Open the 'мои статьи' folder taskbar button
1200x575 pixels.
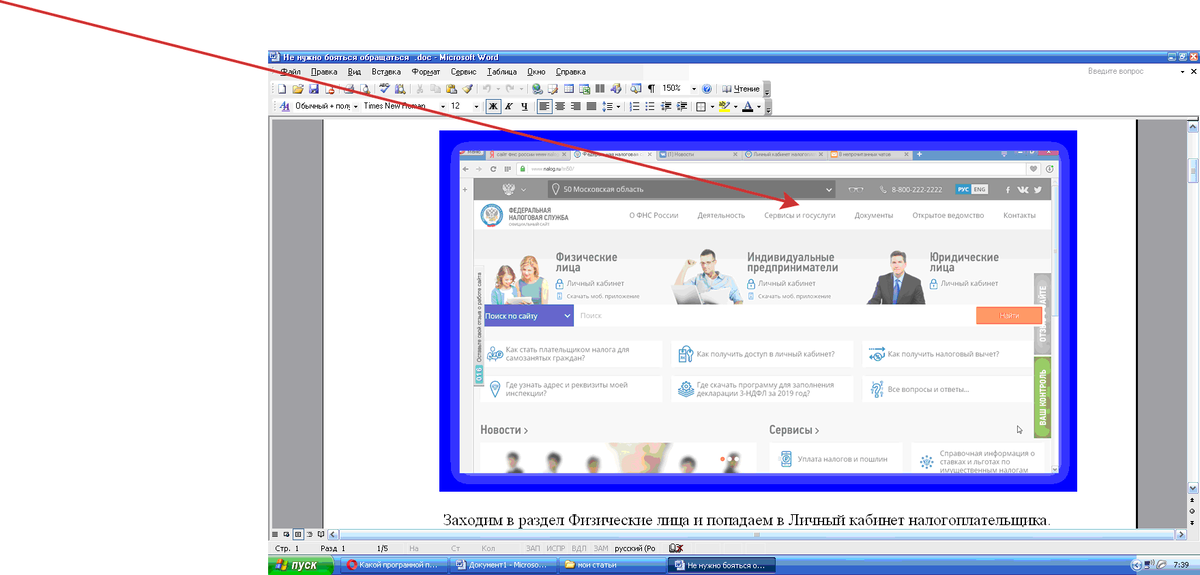(610, 565)
